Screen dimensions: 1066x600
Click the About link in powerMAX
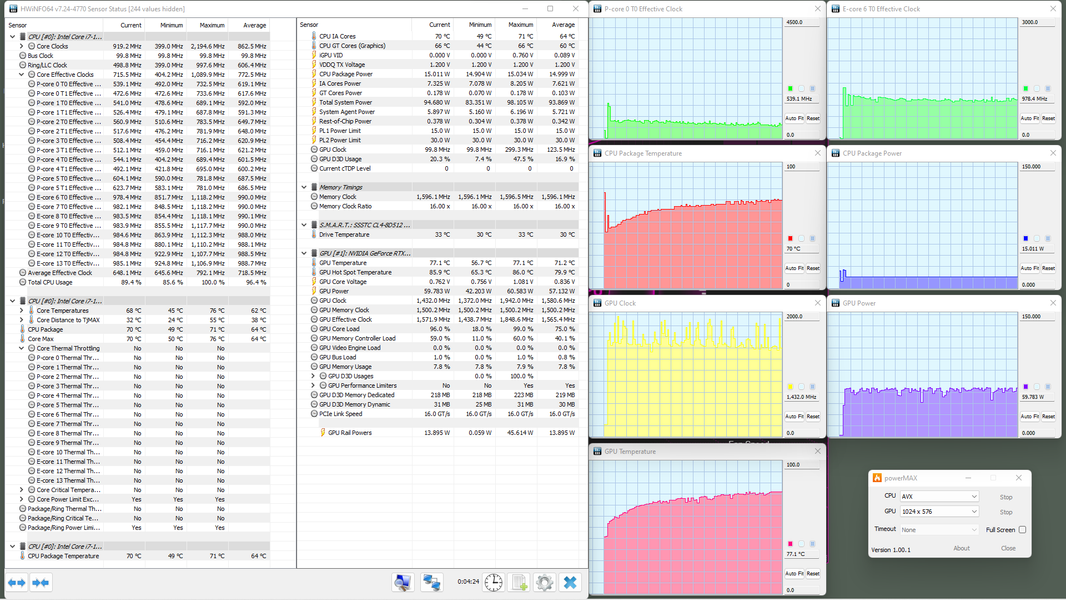[961, 548]
